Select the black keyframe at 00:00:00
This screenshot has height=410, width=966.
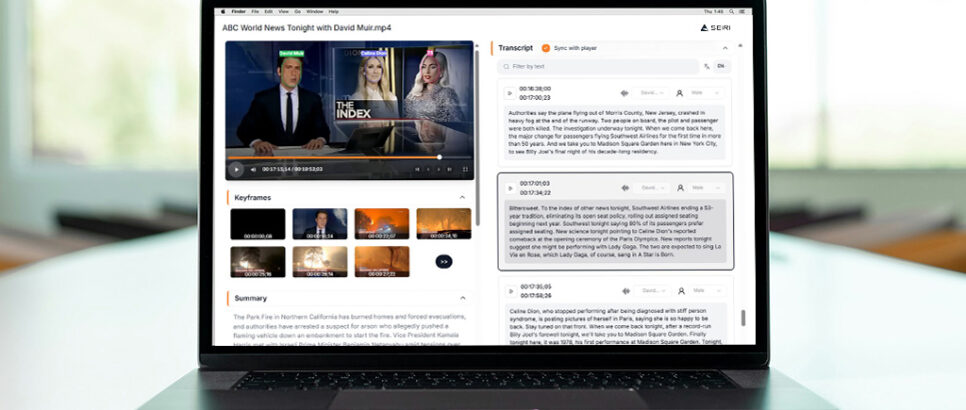[258, 223]
